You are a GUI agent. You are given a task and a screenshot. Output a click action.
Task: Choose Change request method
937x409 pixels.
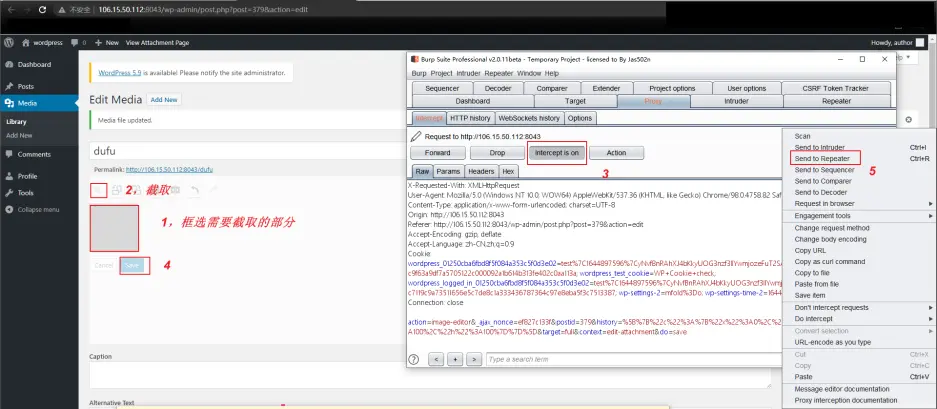pyautogui.click(x=832, y=228)
